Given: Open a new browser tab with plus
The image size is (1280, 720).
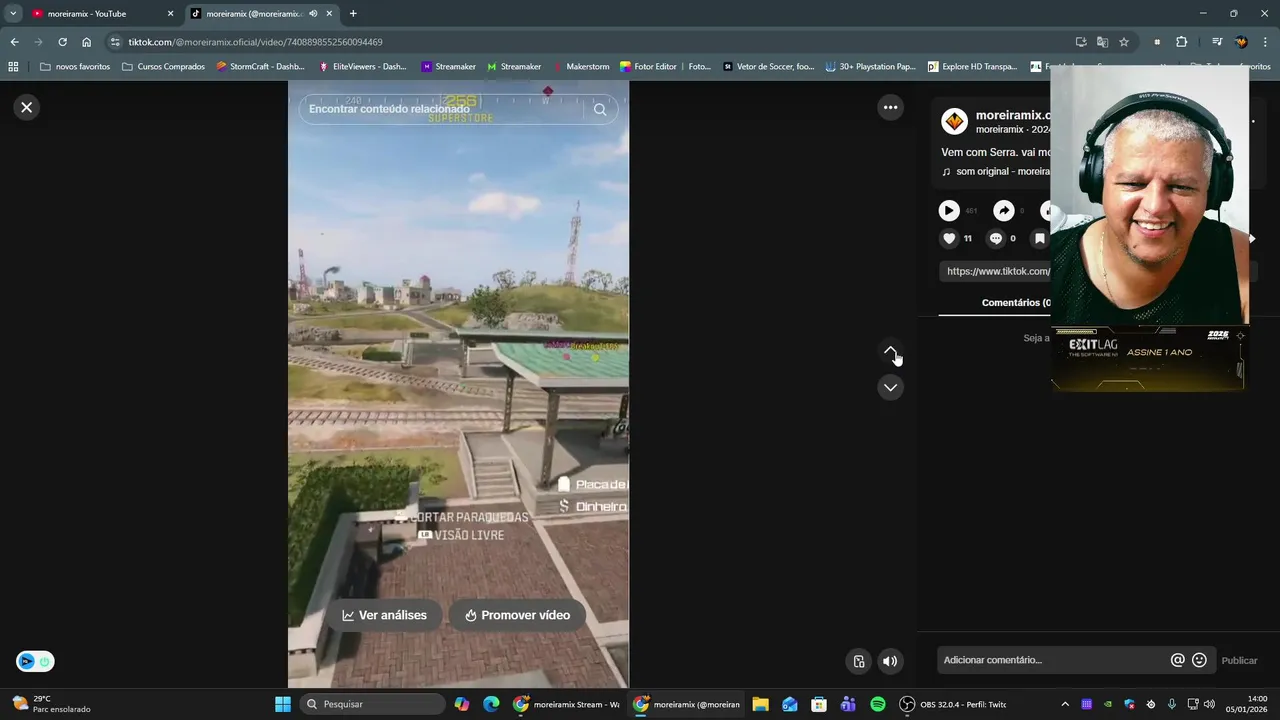Looking at the screenshot, I should [353, 14].
